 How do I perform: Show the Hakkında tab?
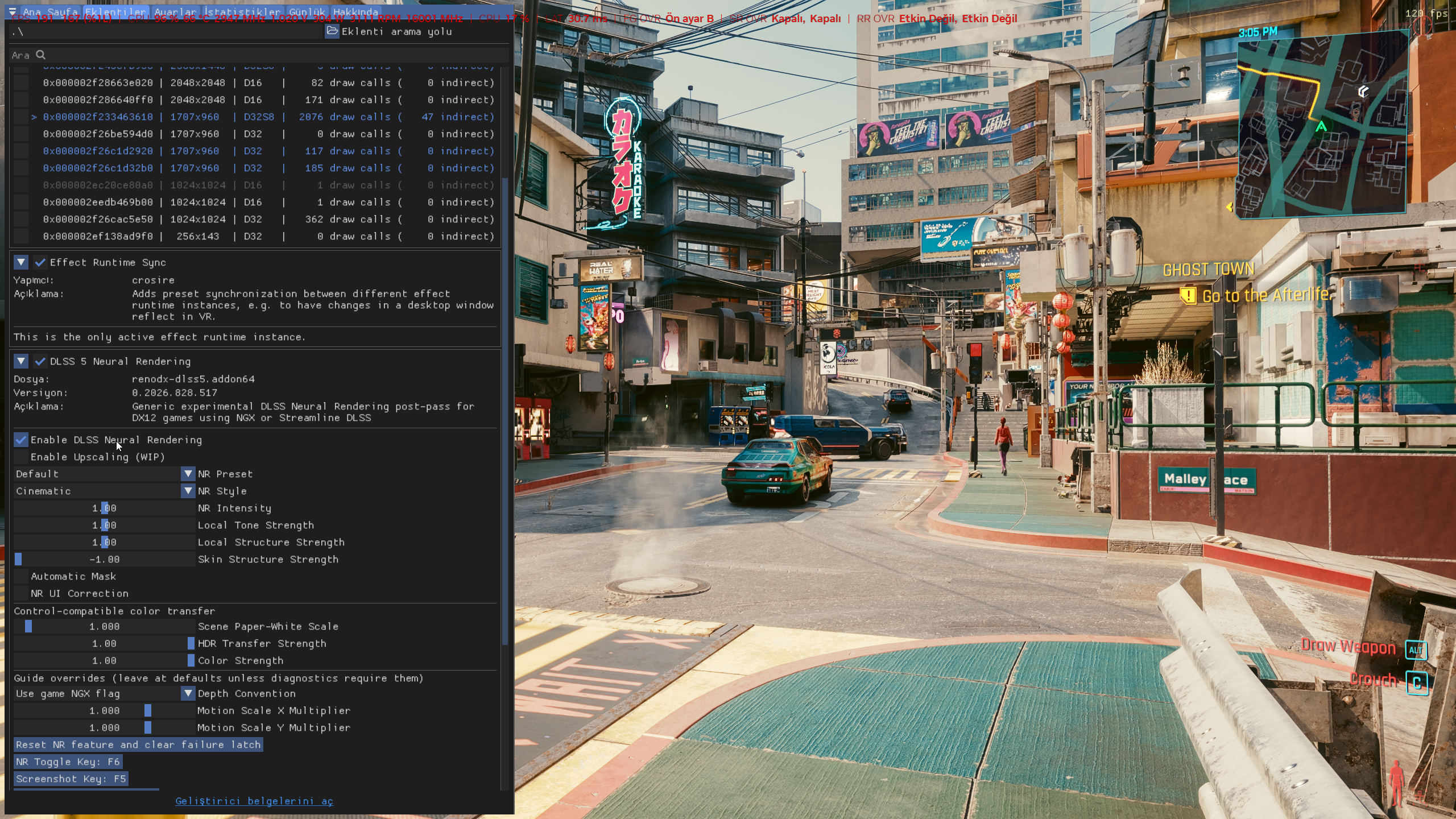pyautogui.click(x=355, y=12)
